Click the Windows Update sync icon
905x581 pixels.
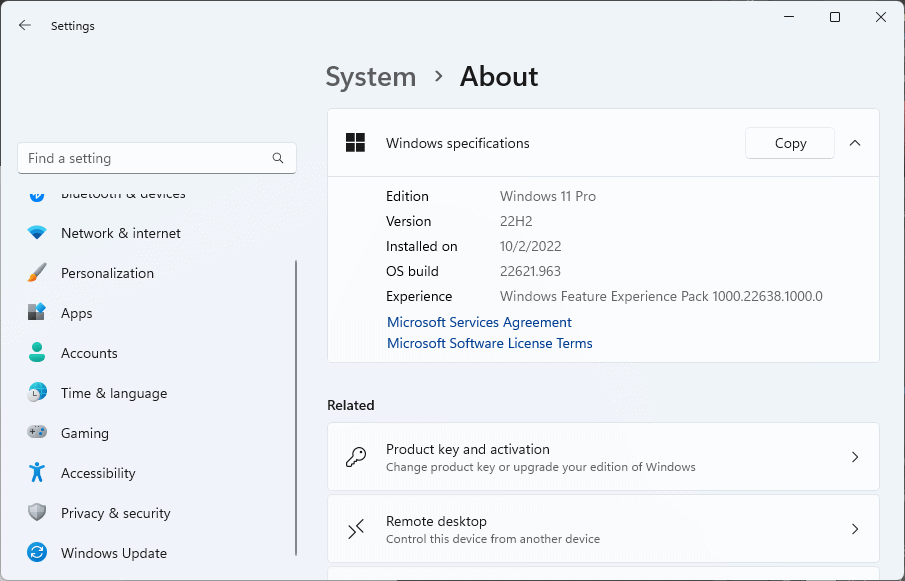(x=37, y=553)
